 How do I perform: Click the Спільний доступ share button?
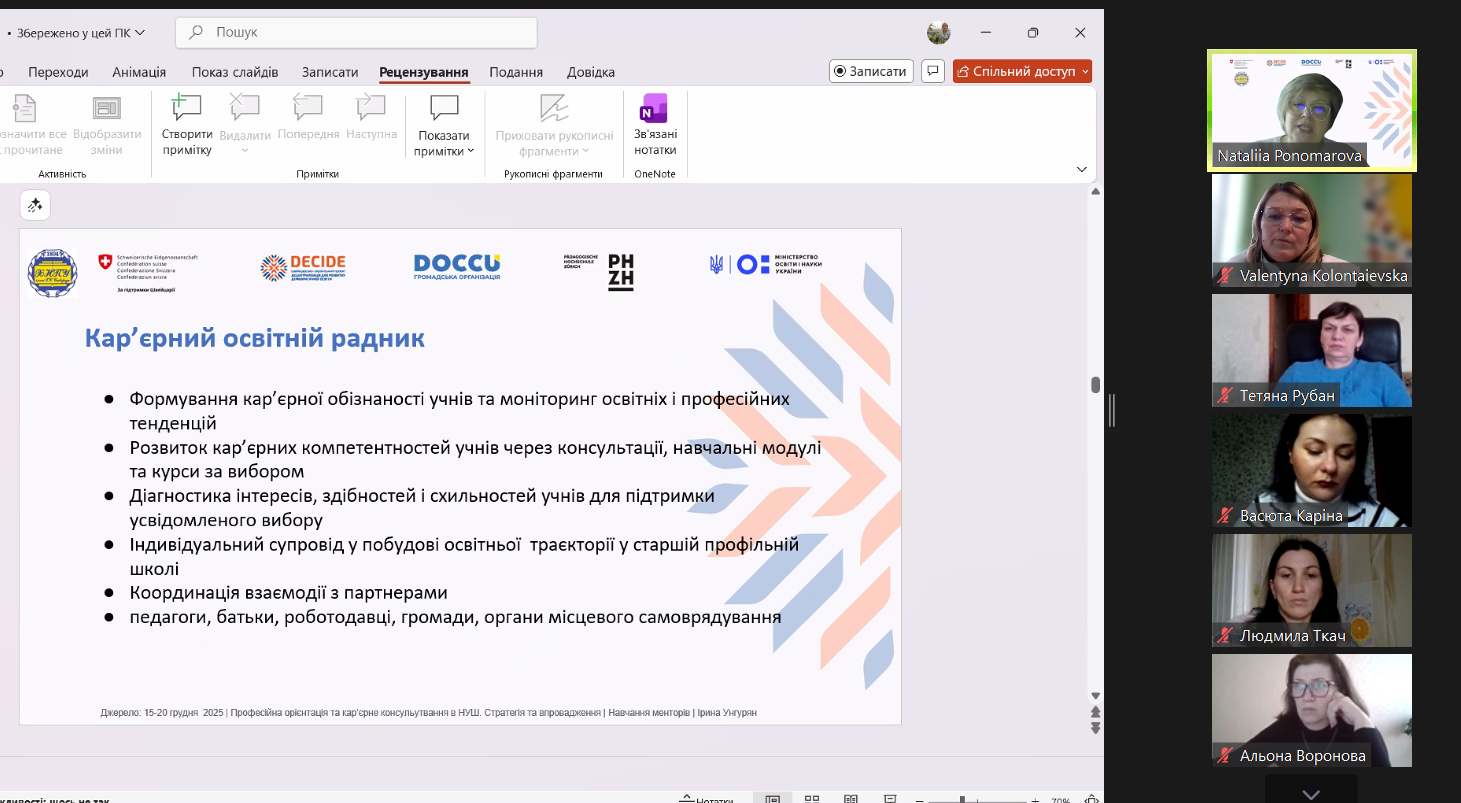[x=1021, y=71]
